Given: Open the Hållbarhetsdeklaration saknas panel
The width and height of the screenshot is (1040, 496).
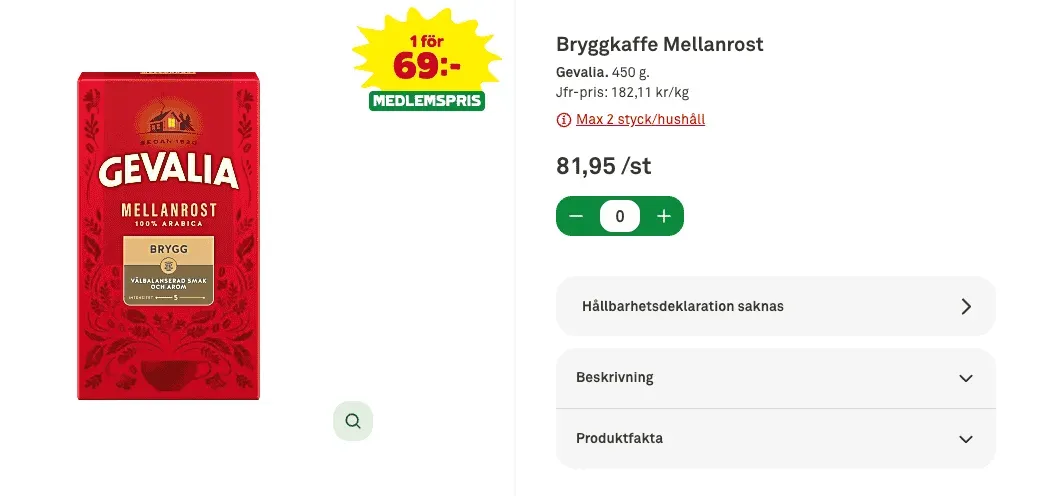Looking at the screenshot, I should (x=683, y=306).
